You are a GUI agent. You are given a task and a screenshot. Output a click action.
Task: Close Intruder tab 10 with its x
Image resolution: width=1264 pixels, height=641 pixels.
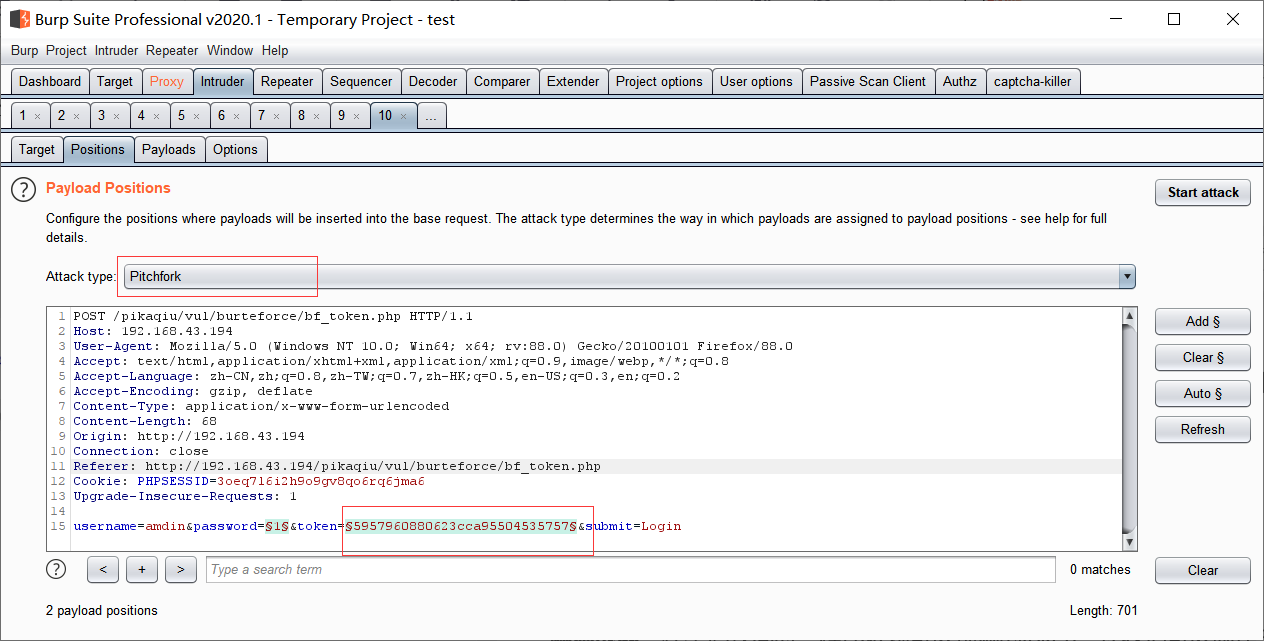click(404, 116)
